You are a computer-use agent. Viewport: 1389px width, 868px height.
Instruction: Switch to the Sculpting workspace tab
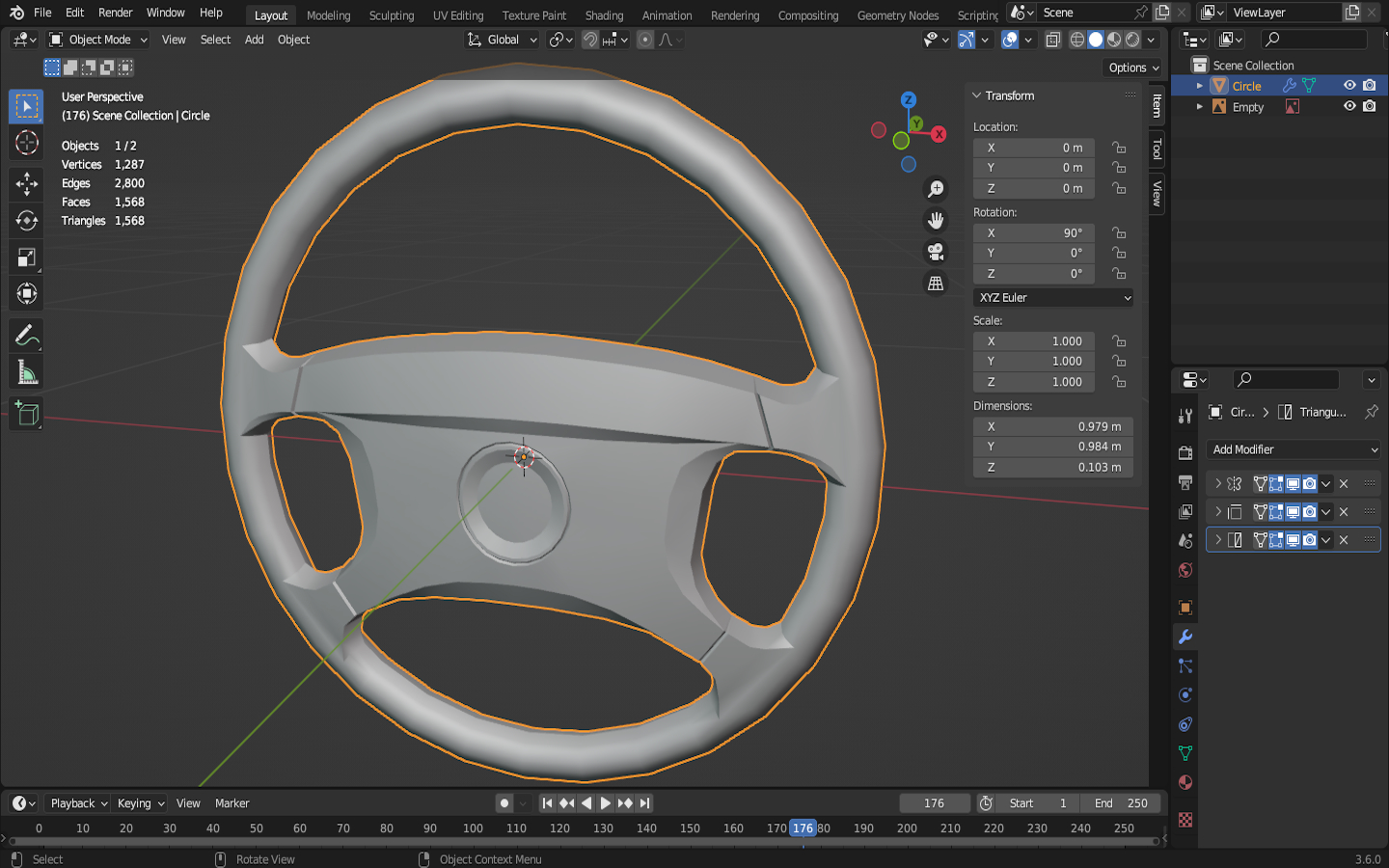click(x=391, y=15)
